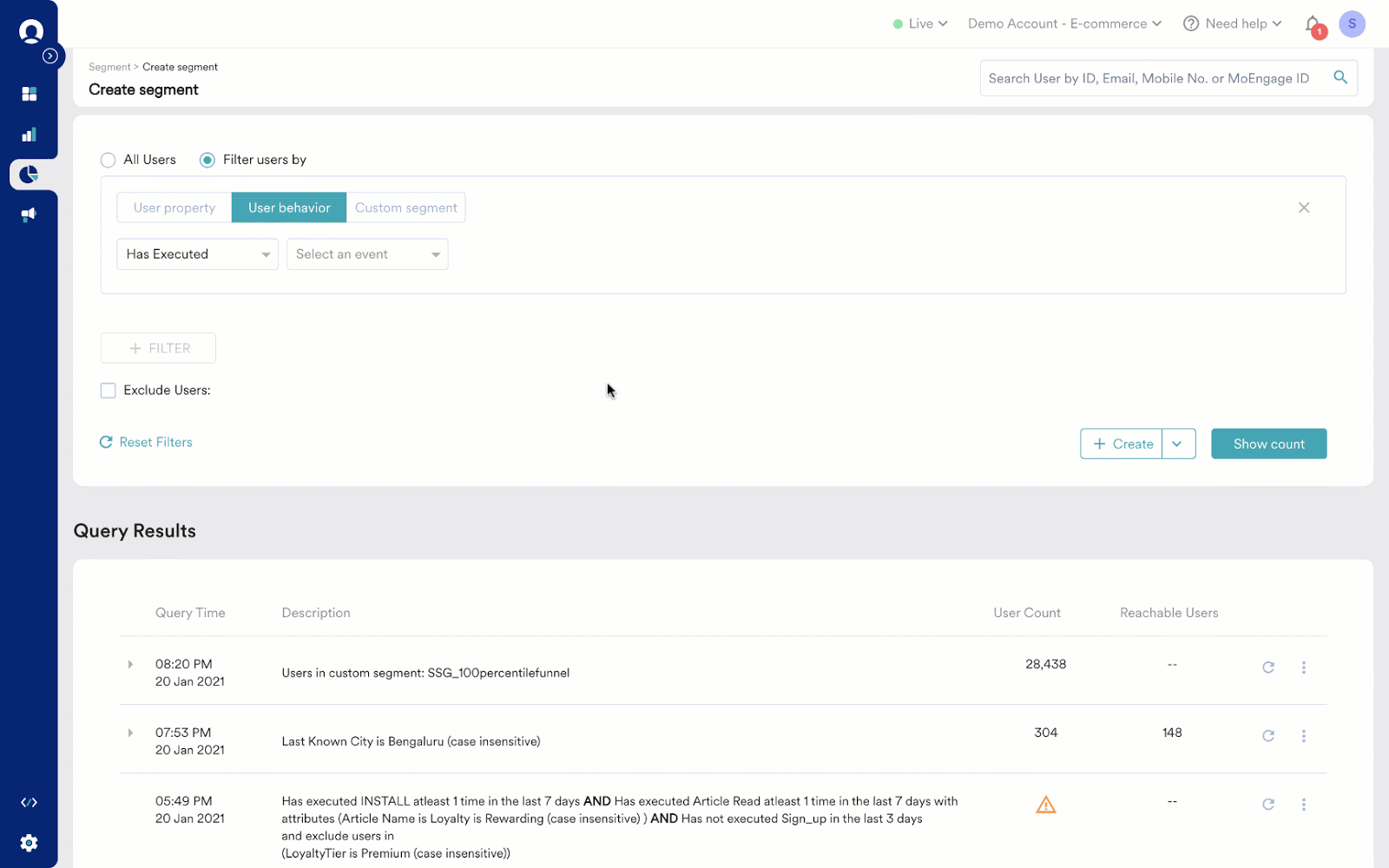1389x868 pixels.
Task: Click the Show count button
Action: pos(1268,444)
